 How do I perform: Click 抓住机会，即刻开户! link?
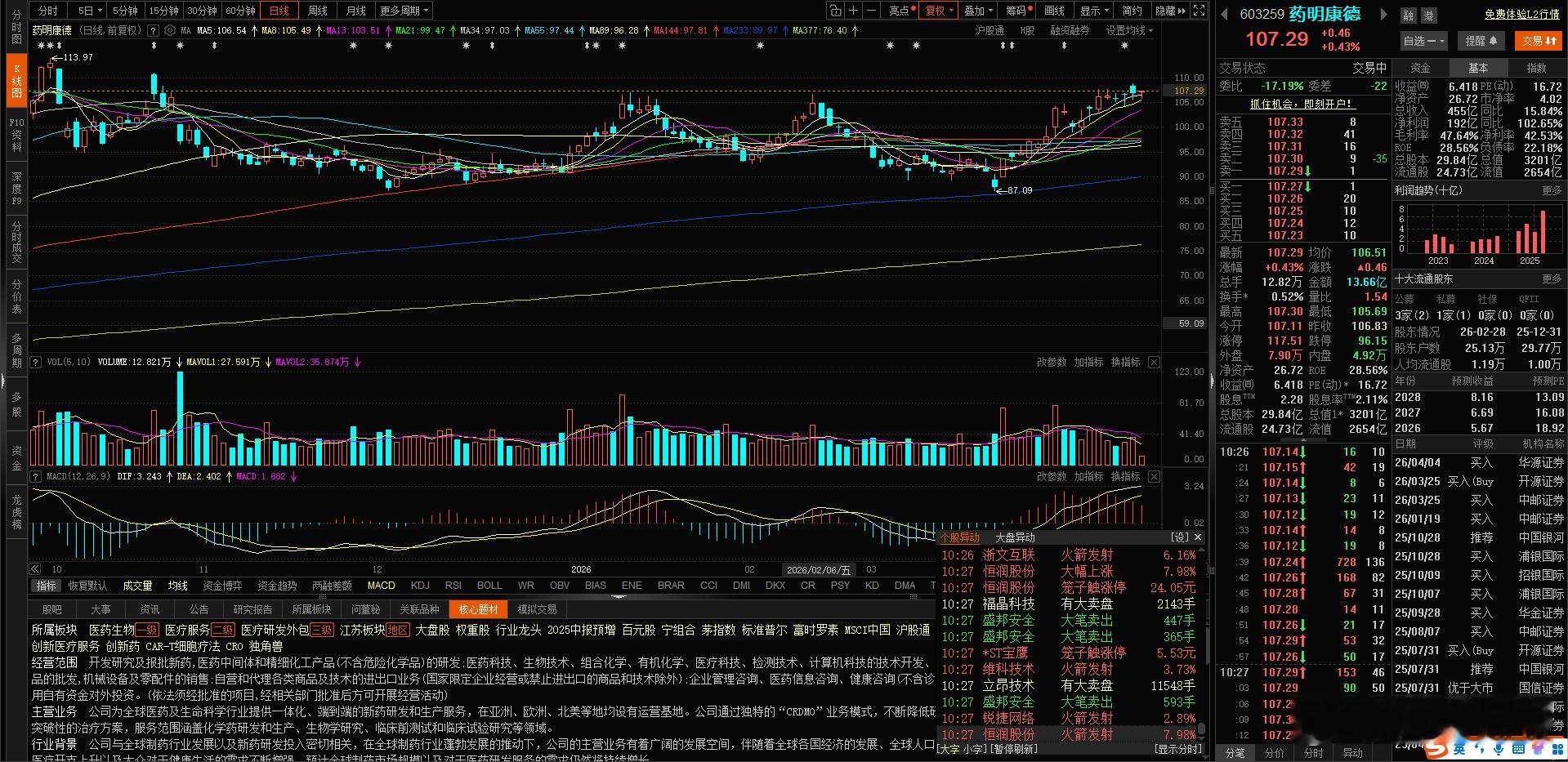1302,104
